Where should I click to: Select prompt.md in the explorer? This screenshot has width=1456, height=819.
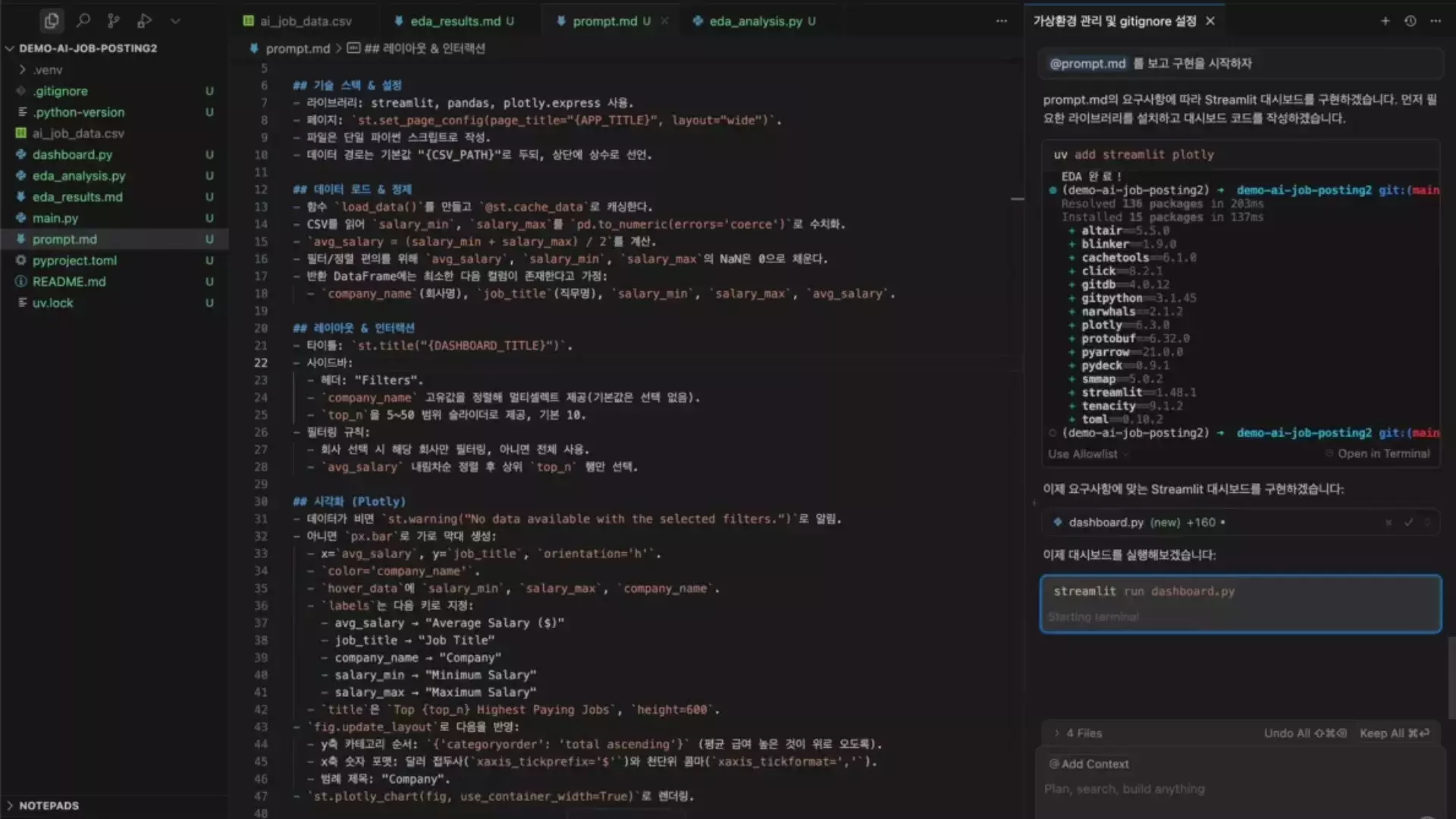[x=114, y=240]
